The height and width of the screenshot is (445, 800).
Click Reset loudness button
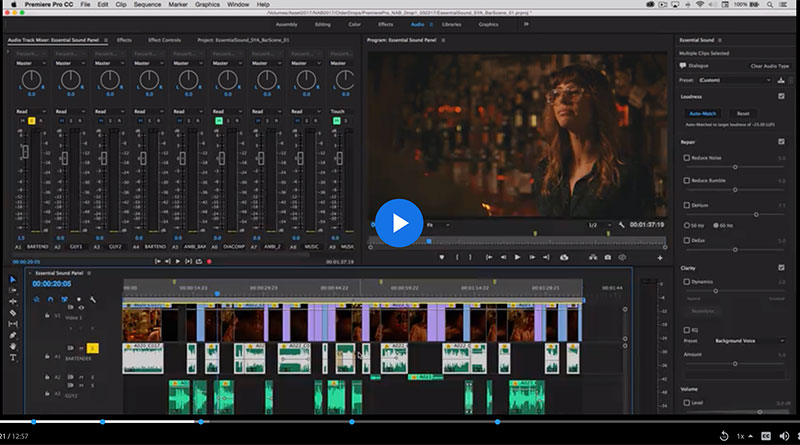click(743, 113)
